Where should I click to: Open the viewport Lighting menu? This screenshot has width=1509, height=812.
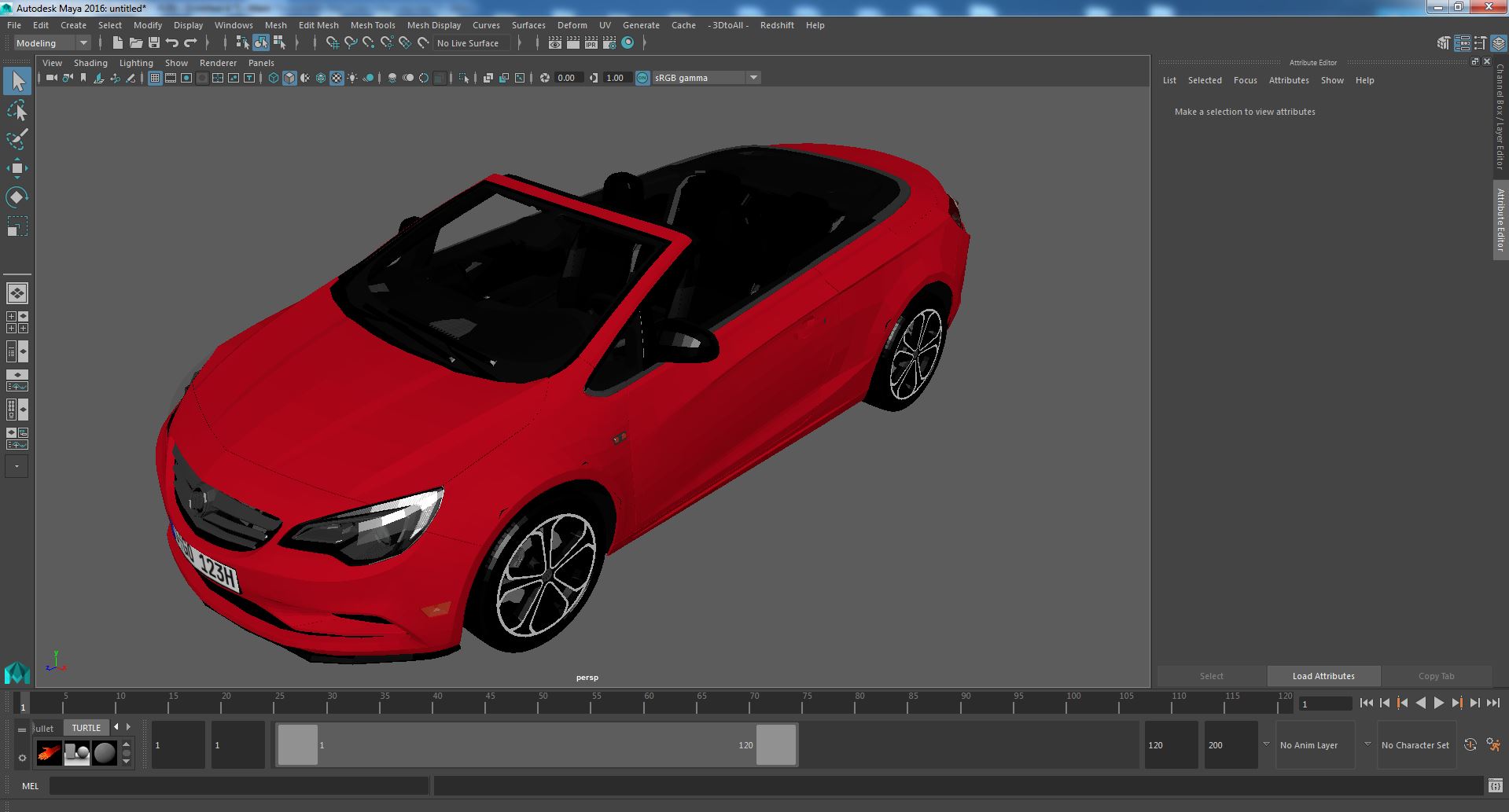136,63
